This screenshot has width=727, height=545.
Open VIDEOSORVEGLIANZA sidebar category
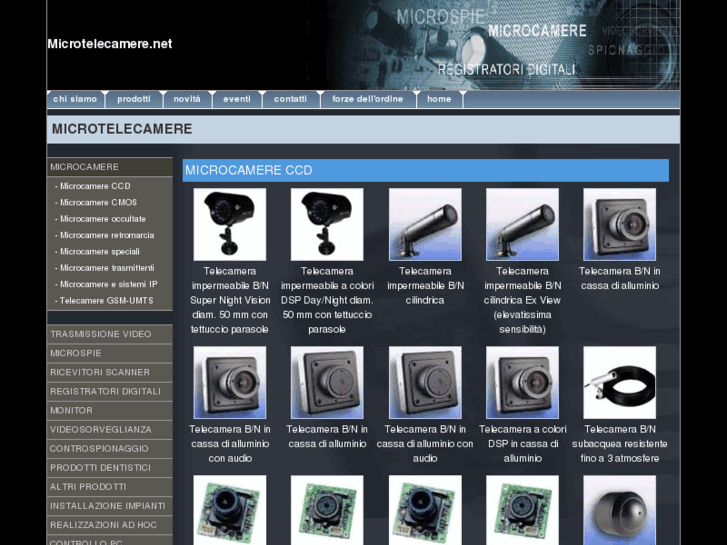(x=110, y=430)
